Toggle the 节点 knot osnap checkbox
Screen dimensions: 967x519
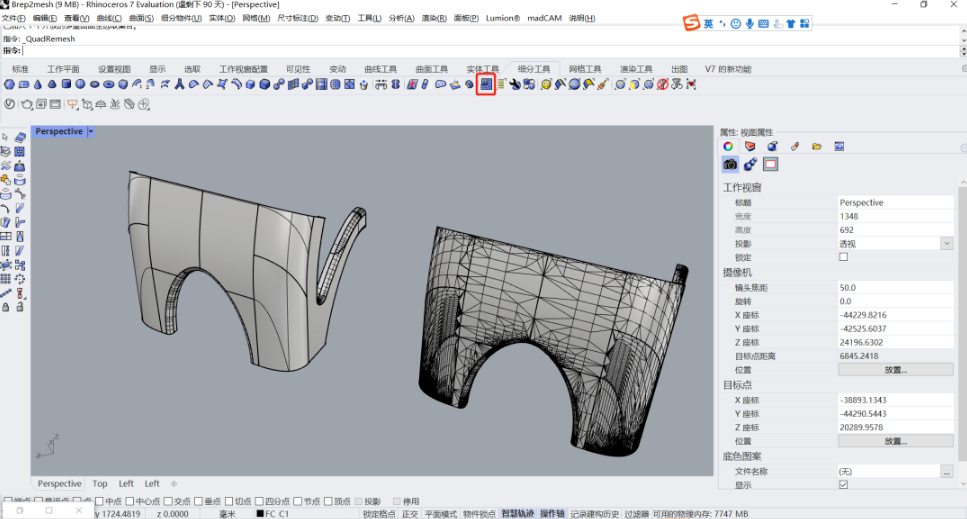pyautogui.click(x=298, y=501)
